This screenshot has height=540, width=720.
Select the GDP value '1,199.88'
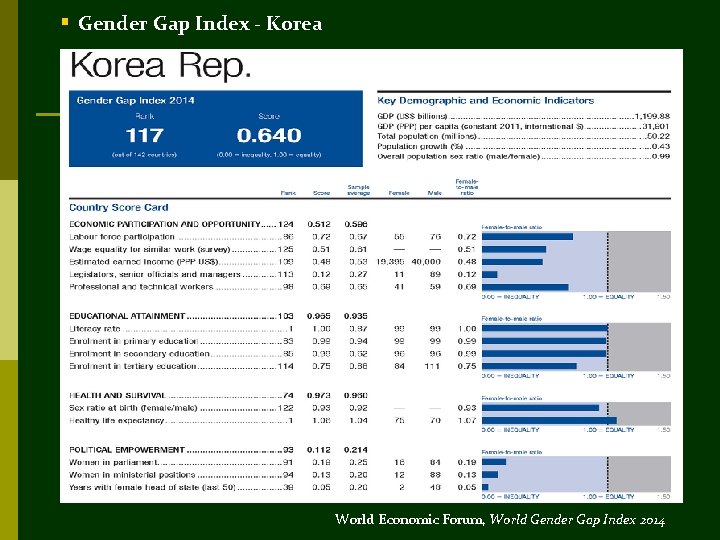coord(652,116)
